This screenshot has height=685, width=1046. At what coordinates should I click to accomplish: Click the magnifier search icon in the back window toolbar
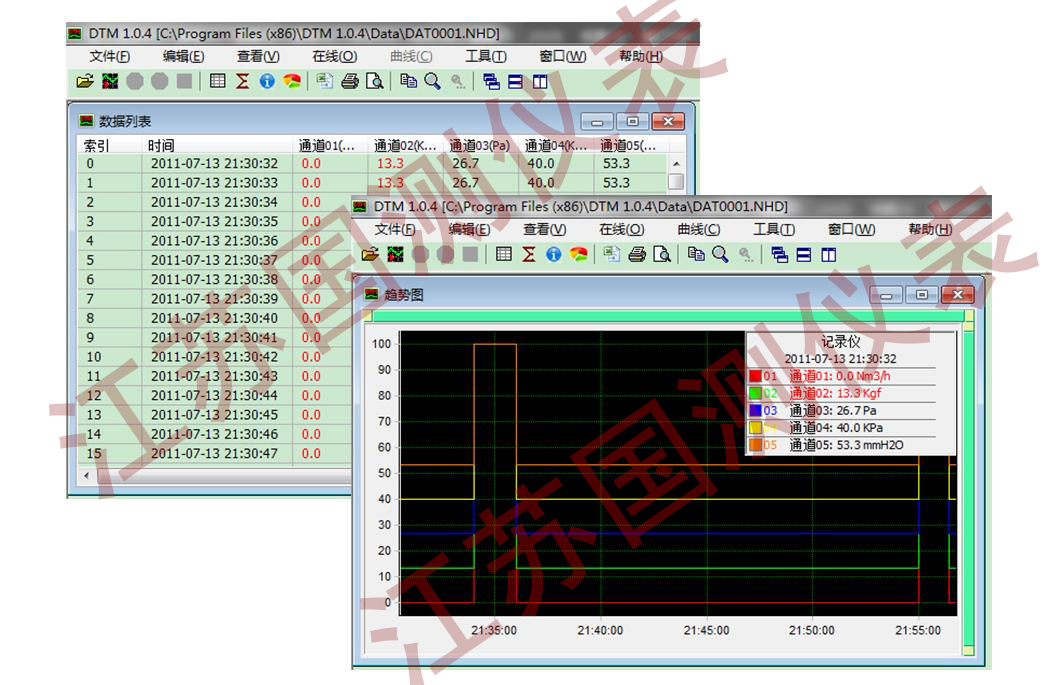click(x=433, y=81)
